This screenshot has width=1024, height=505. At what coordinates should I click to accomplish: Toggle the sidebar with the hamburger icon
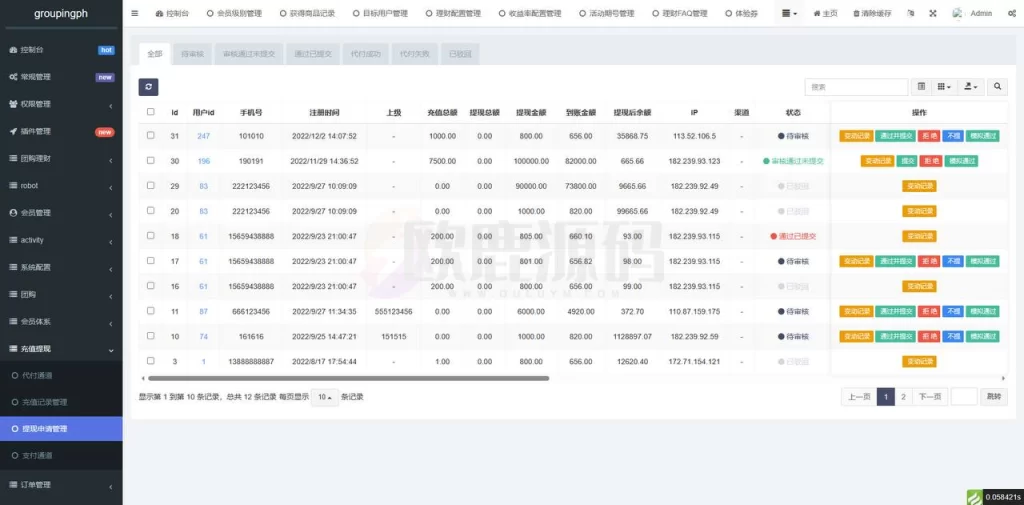point(135,13)
